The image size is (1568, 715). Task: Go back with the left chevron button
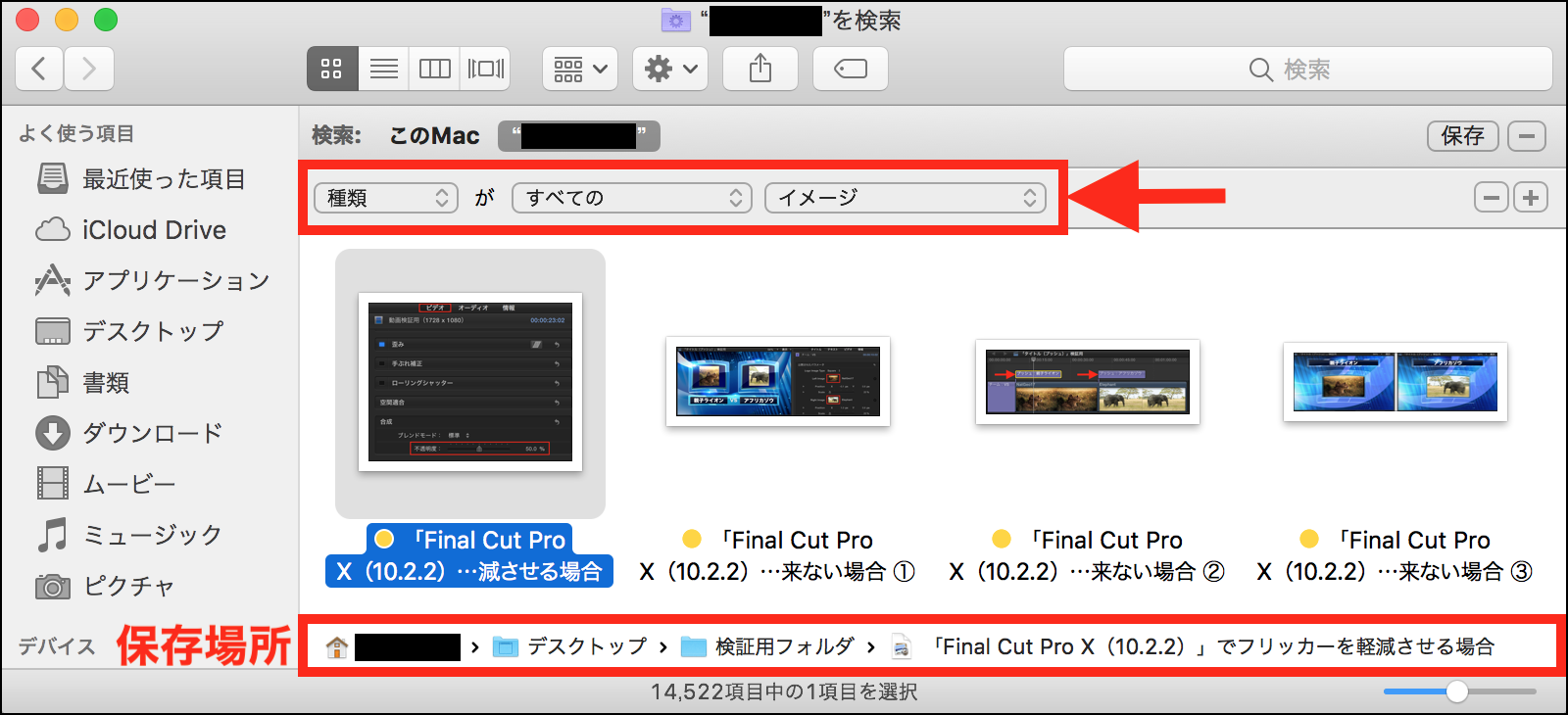(x=39, y=69)
